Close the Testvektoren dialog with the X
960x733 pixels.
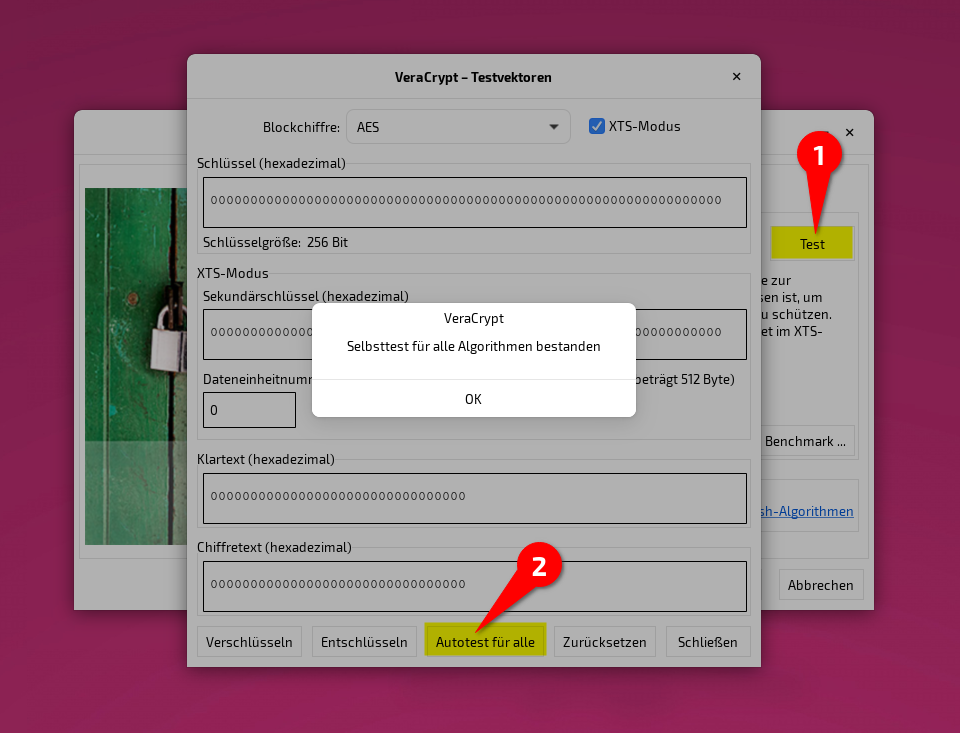[x=737, y=77]
